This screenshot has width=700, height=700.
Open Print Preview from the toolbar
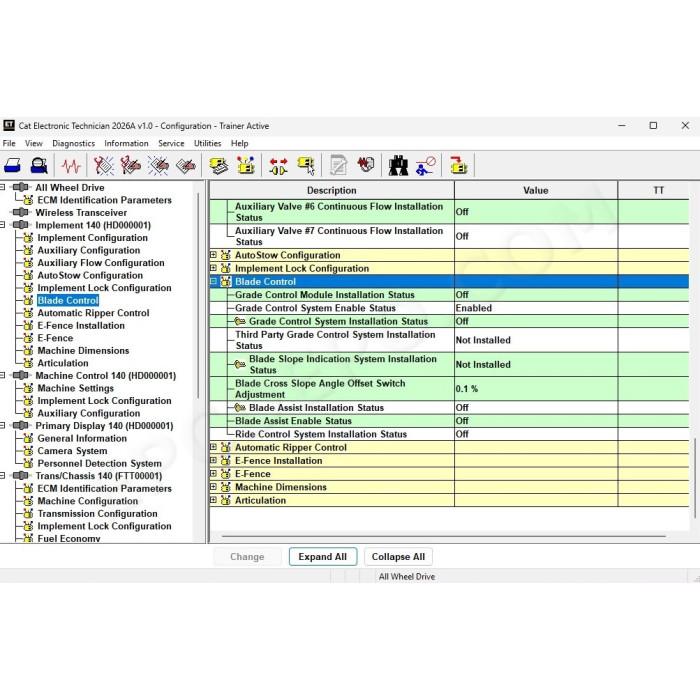(39, 166)
